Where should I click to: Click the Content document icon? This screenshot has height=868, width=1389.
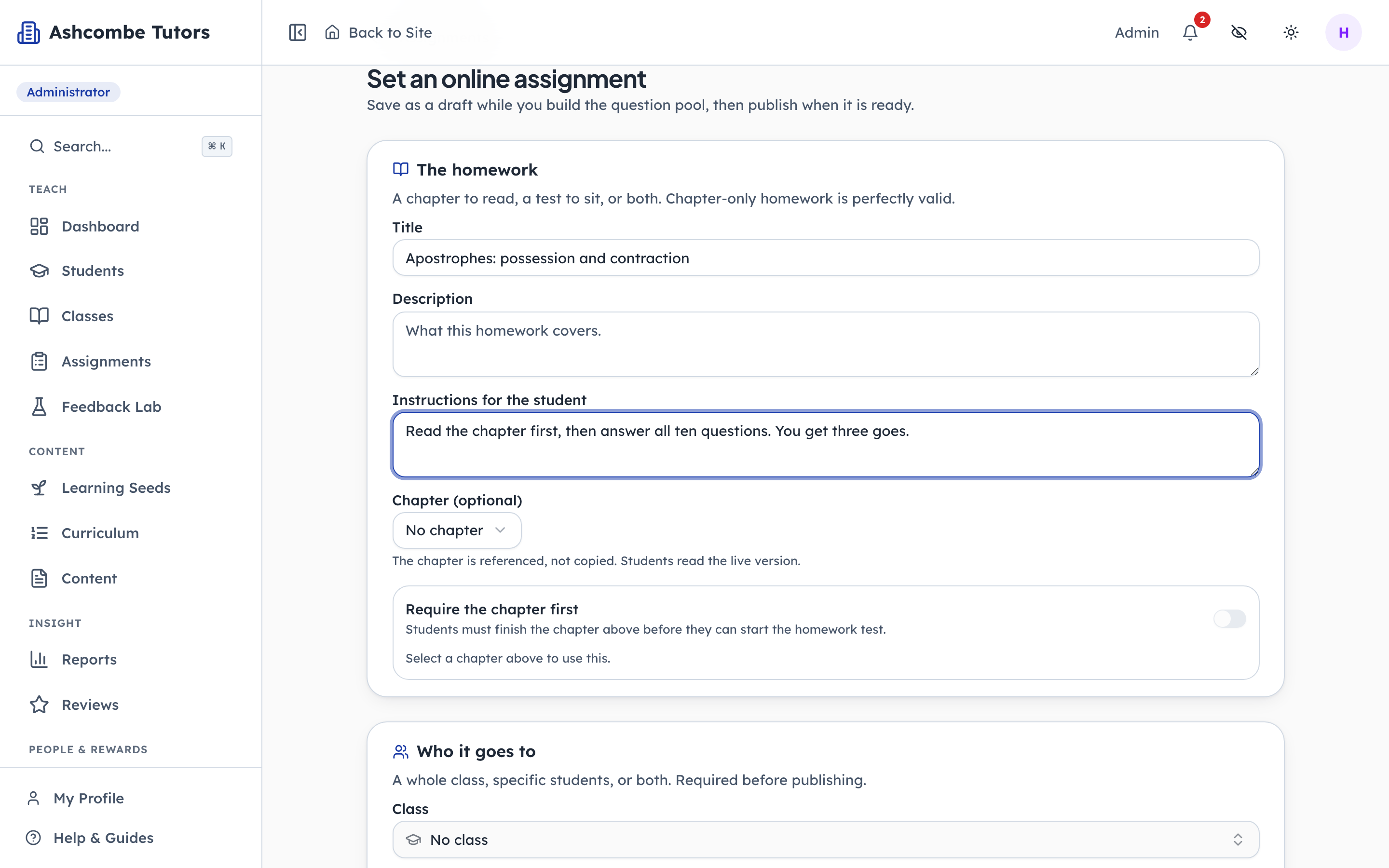pos(39,578)
